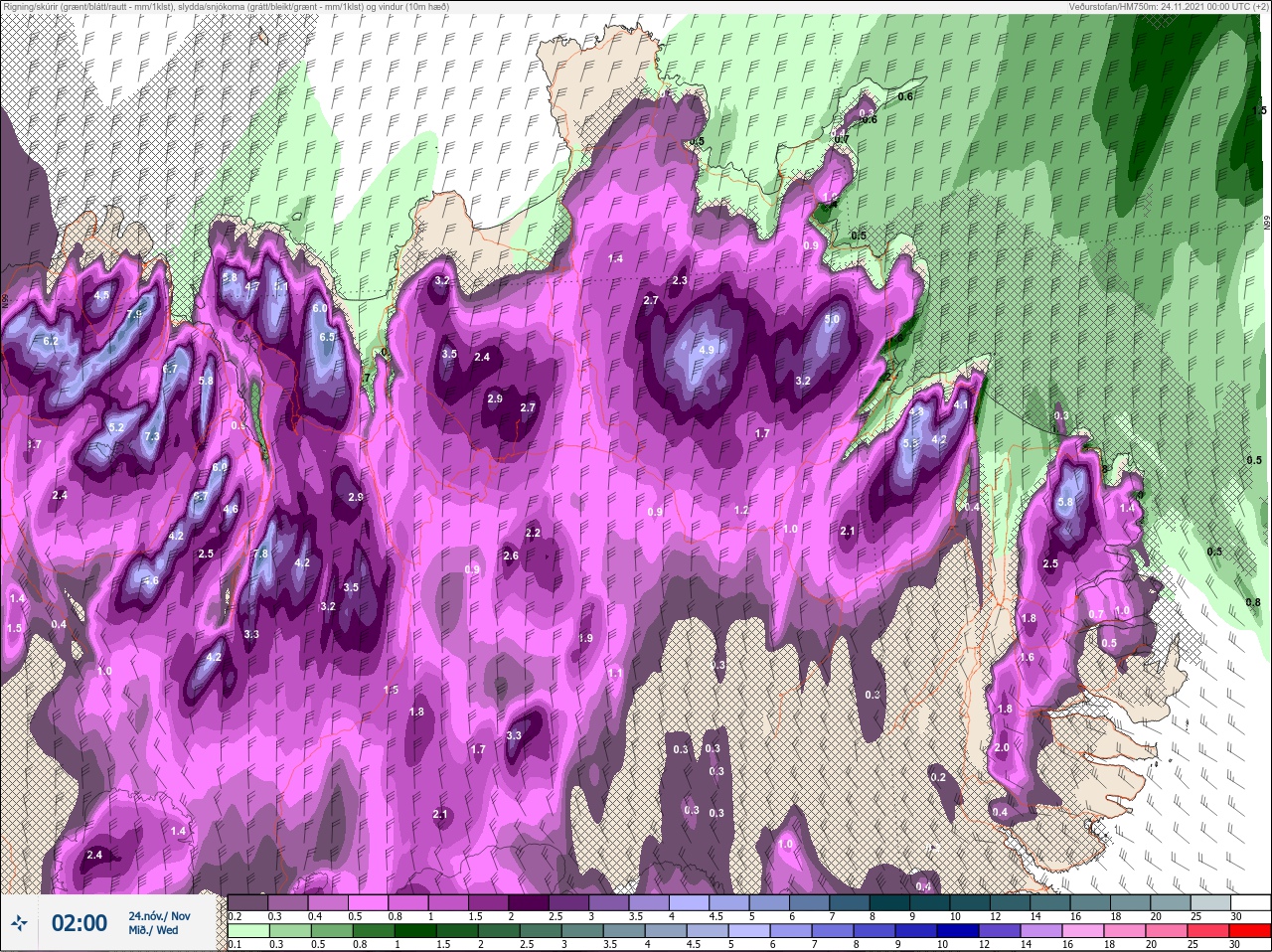Click the 2.3 precipitation value on the map
This screenshot has width=1272, height=952.
[x=680, y=281]
